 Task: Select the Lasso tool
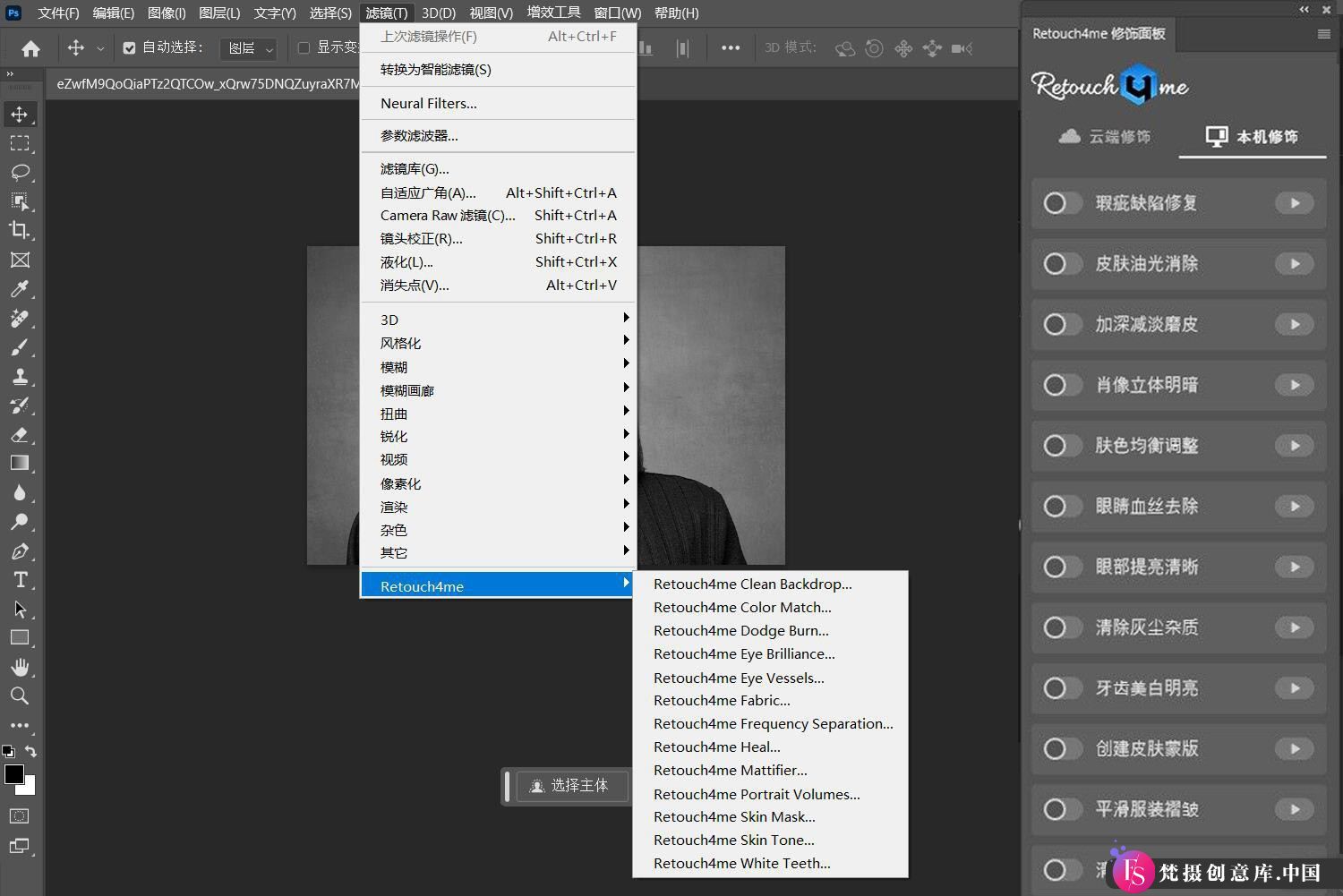click(x=20, y=172)
